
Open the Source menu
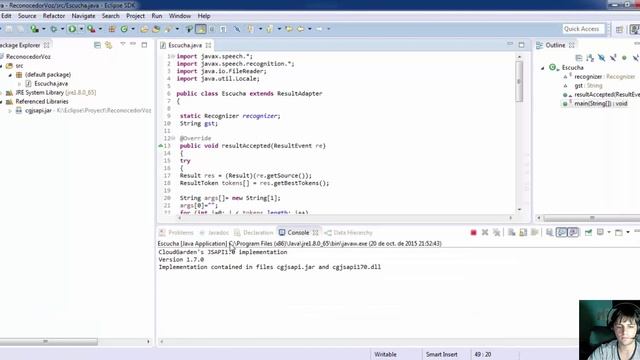(27, 16)
